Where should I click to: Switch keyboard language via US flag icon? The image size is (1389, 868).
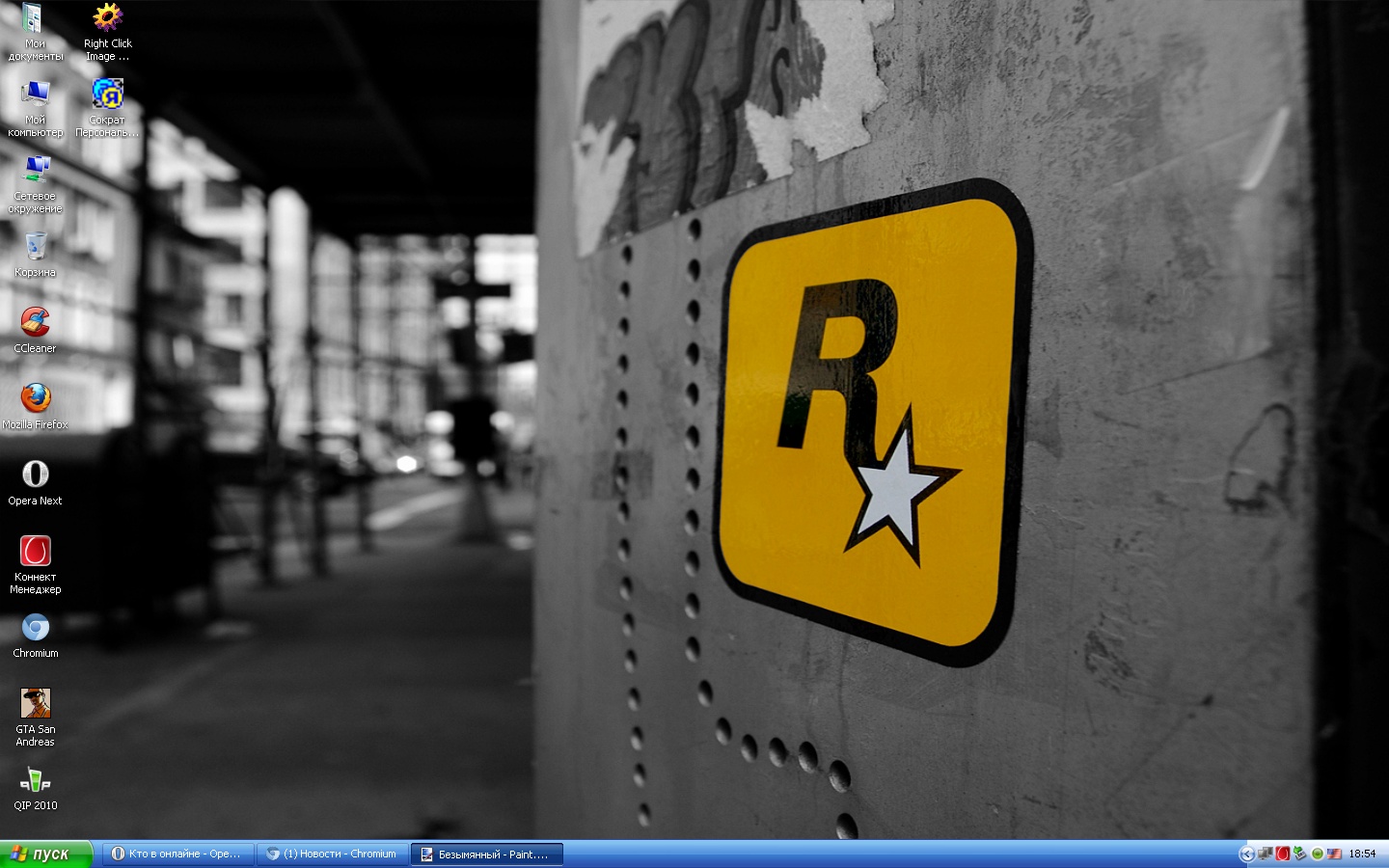pos(1334,854)
